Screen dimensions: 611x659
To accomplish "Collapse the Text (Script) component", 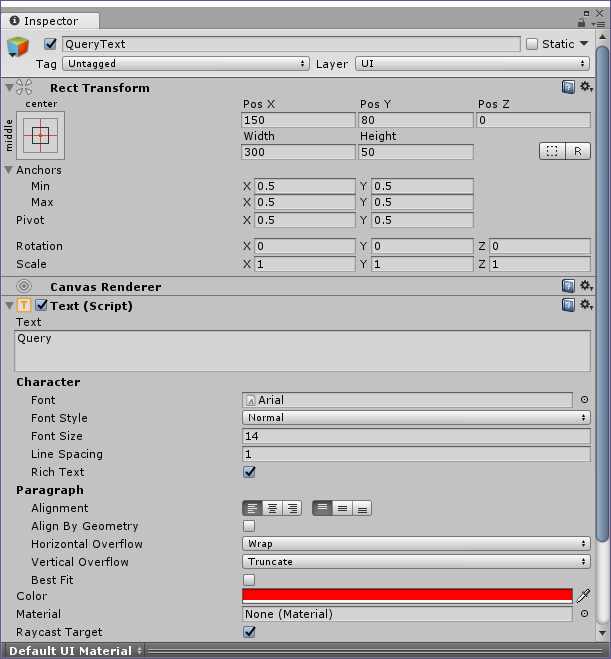I will pos(9,306).
